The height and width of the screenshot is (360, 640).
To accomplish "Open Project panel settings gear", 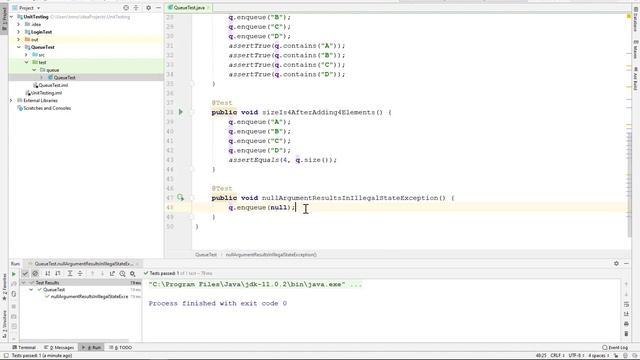I will pyautogui.click(x=148, y=8).
